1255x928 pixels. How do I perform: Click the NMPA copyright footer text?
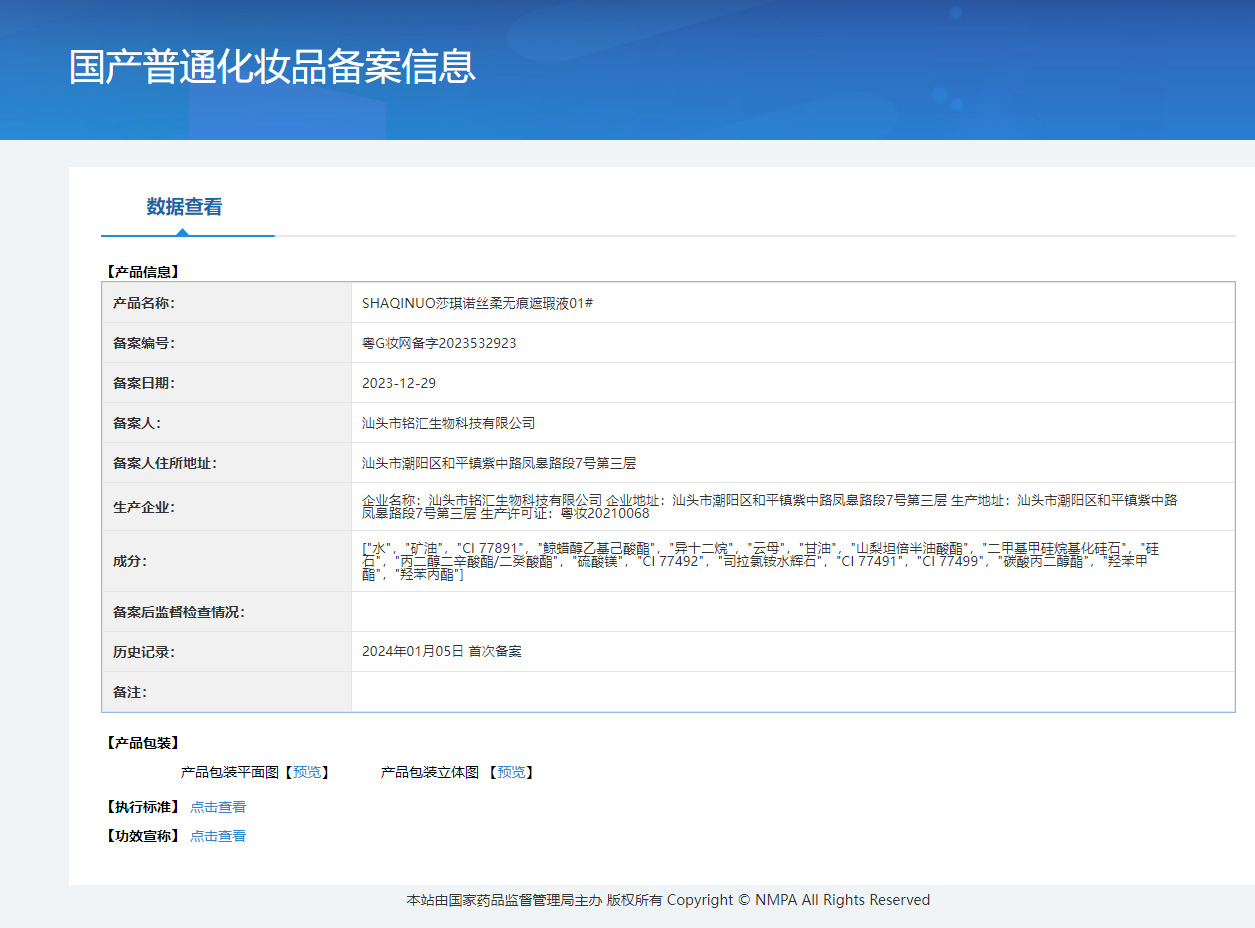click(668, 900)
